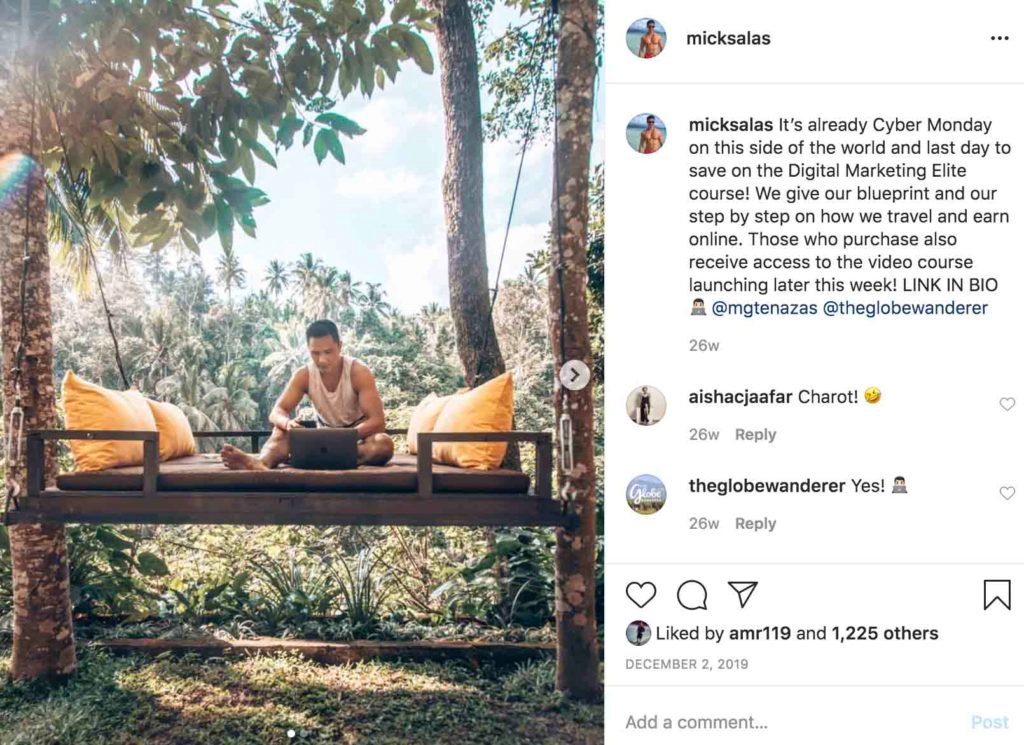Open the @mgtenazas mention link
Viewport: 1024px width, 745px height.
(764, 308)
